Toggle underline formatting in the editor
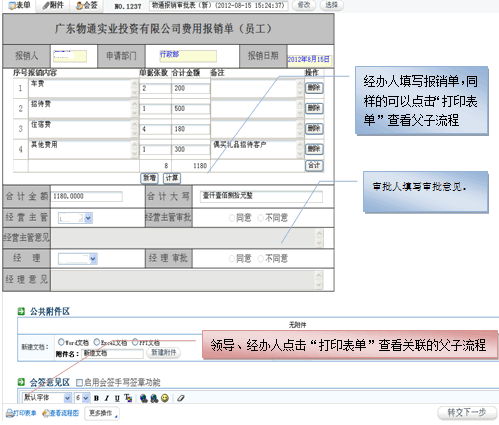 (x=117, y=398)
